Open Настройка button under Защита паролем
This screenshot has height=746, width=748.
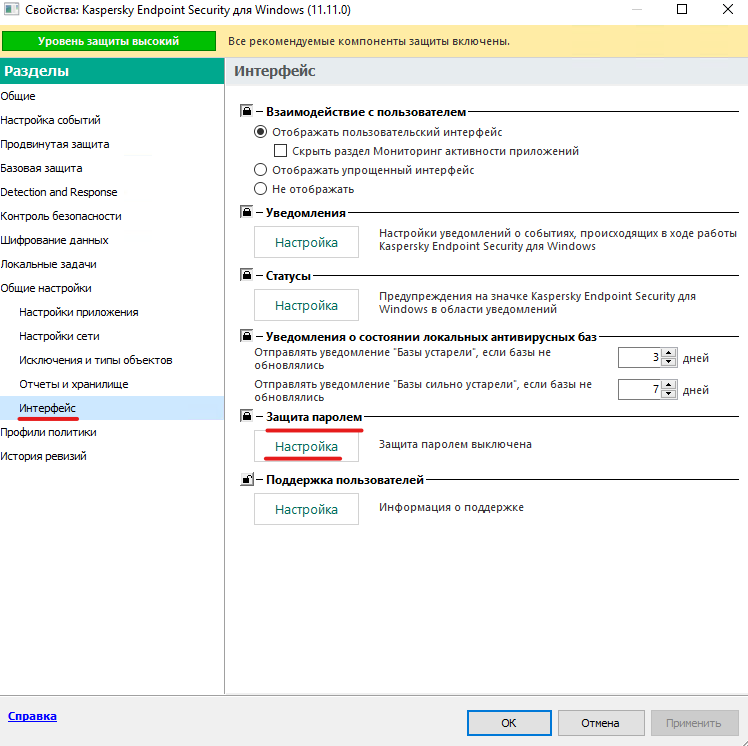pyautogui.click(x=306, y=446)
